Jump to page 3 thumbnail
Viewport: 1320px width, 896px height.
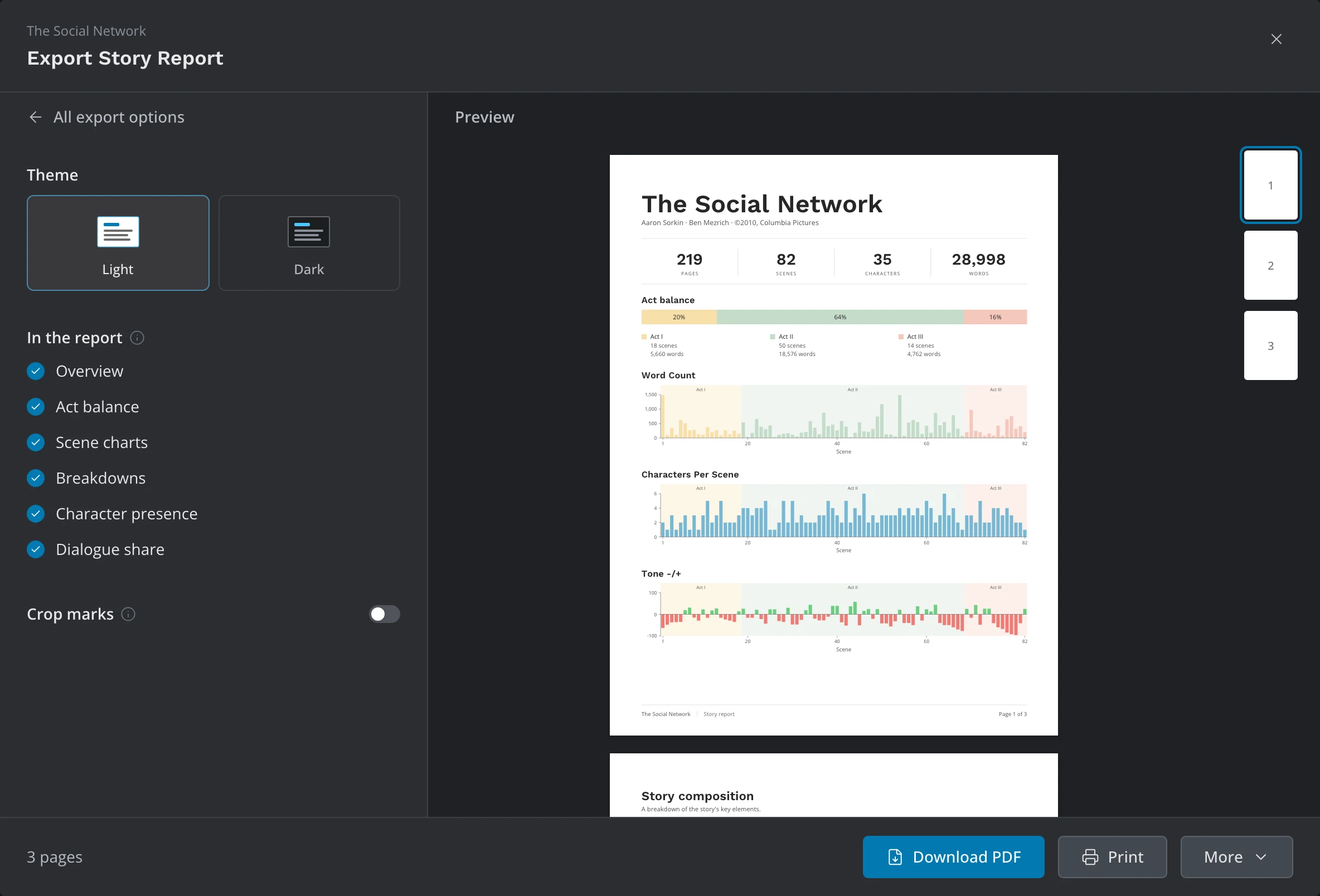click(1270, 345)
